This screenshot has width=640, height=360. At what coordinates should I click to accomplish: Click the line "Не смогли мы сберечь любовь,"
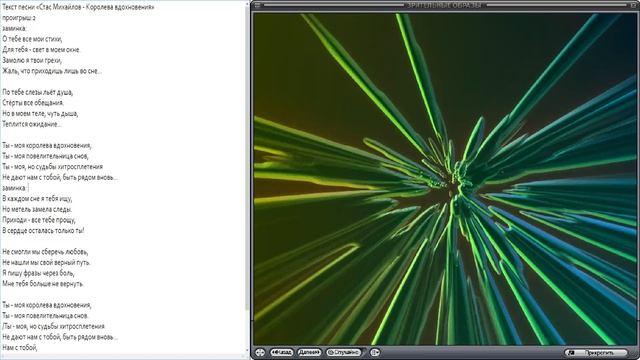pyautogui.click(x=45, y=252)
